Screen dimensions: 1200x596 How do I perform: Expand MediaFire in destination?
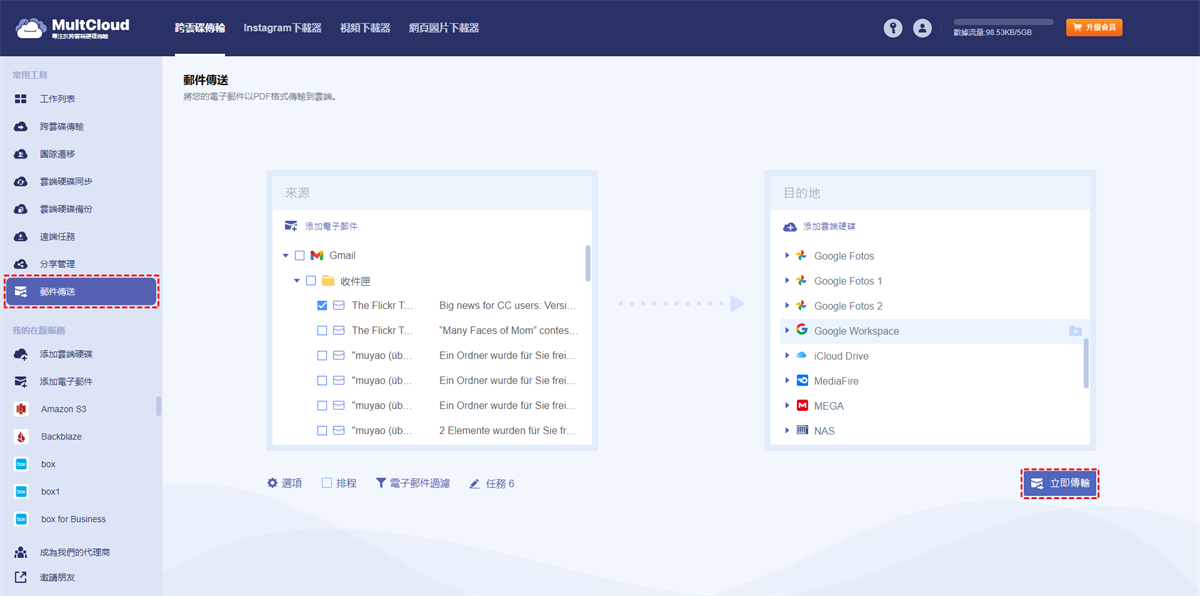(788, 381)
